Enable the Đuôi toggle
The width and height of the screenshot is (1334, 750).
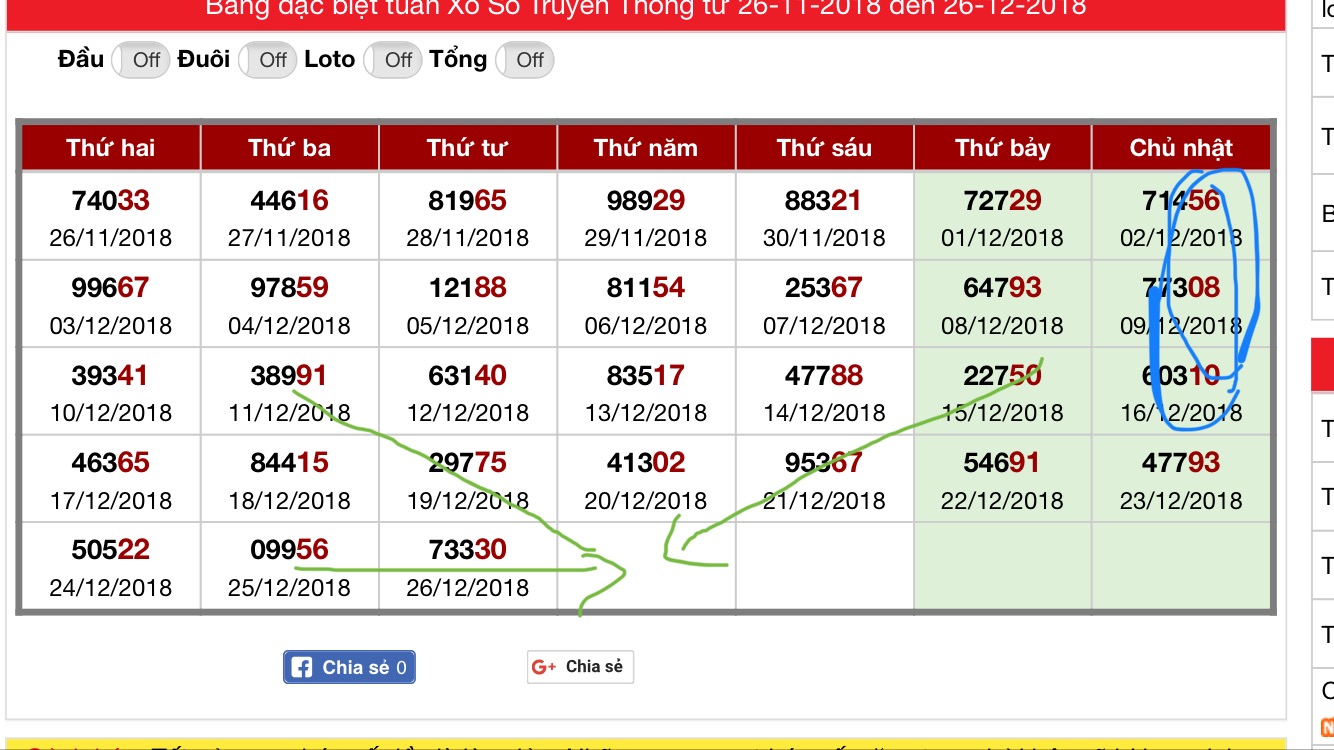[x=265, y=60]
